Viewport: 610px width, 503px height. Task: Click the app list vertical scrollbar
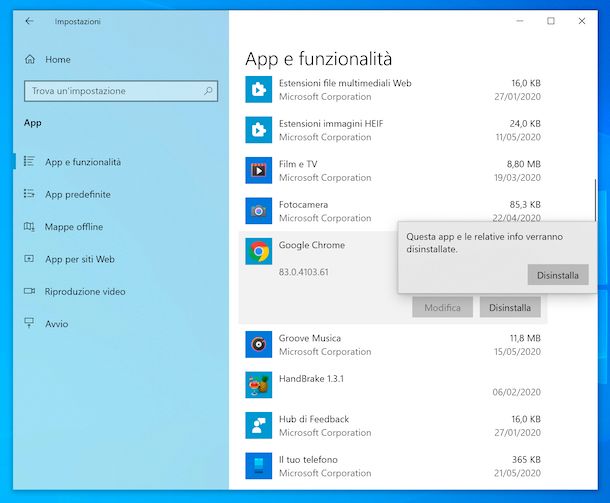click(595, 200)
